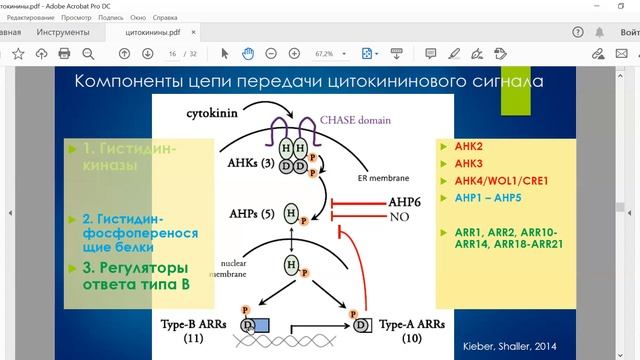Click the Type-A ARRs label
640x360 pixels.
(x=412, y=324)
